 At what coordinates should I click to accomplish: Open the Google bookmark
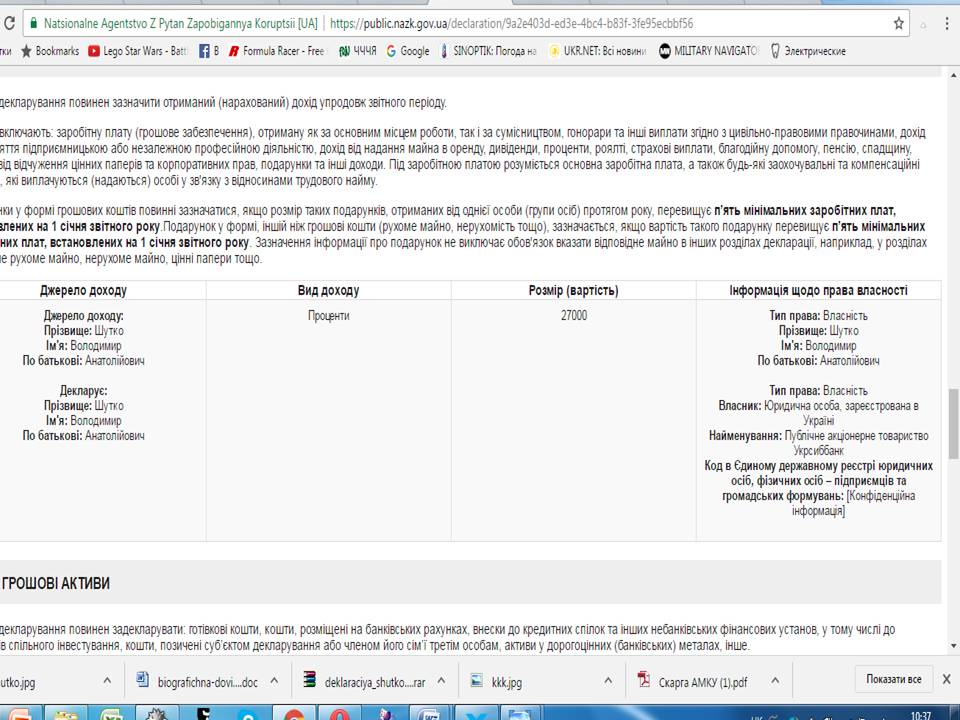coord(408,51)
